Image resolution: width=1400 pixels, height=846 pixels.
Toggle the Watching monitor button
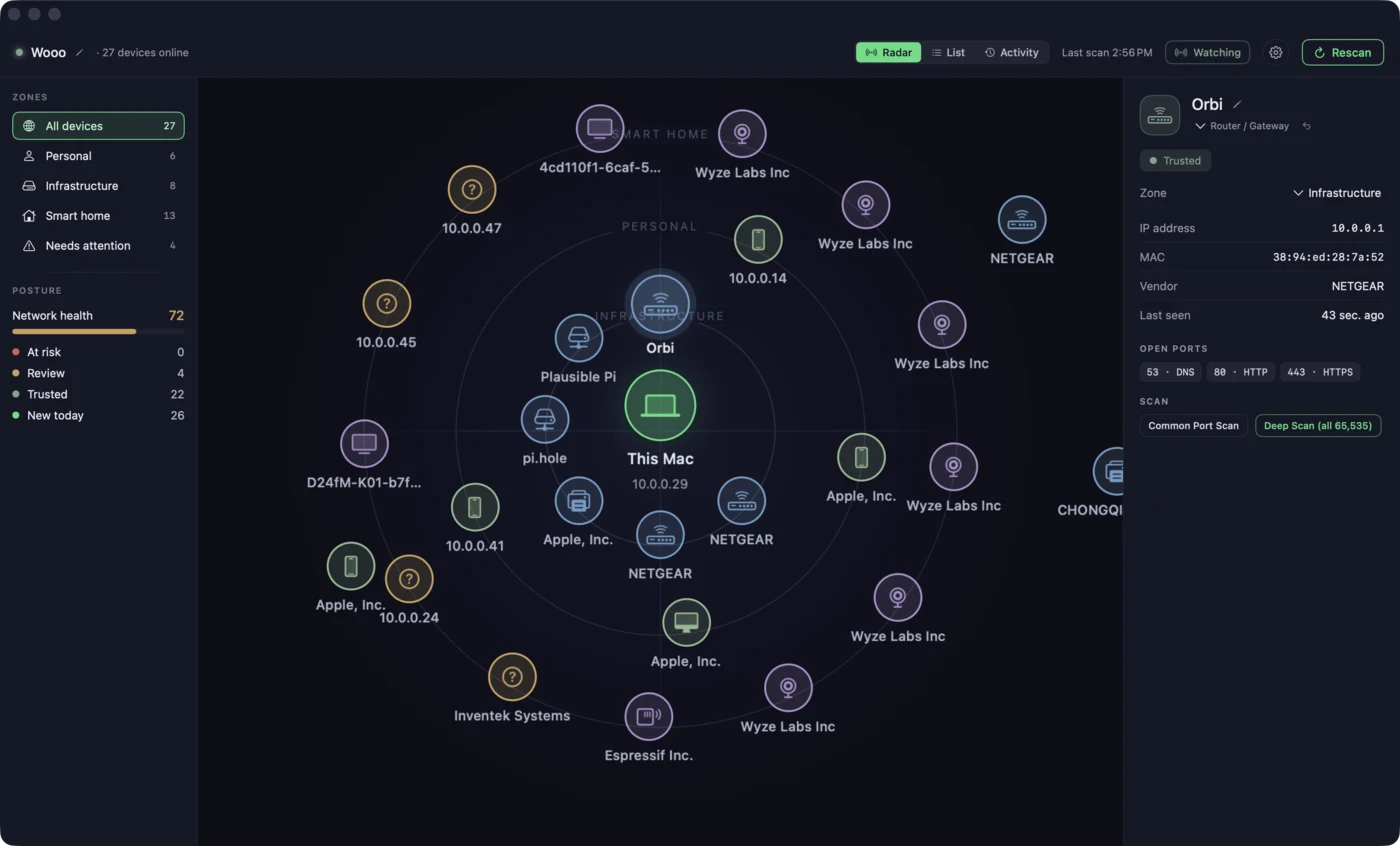click(1207, 52)
